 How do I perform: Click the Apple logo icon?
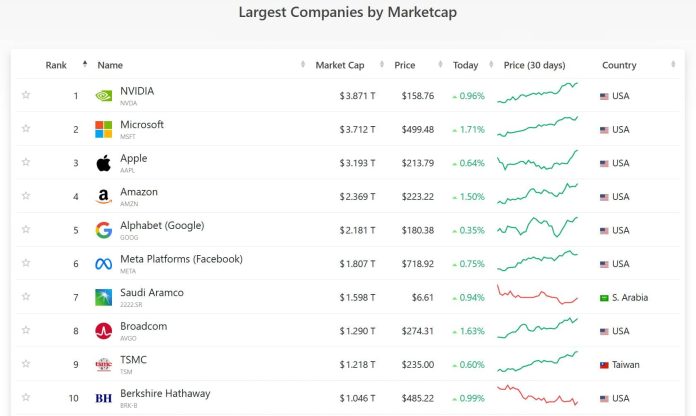[x=103, y=163]
